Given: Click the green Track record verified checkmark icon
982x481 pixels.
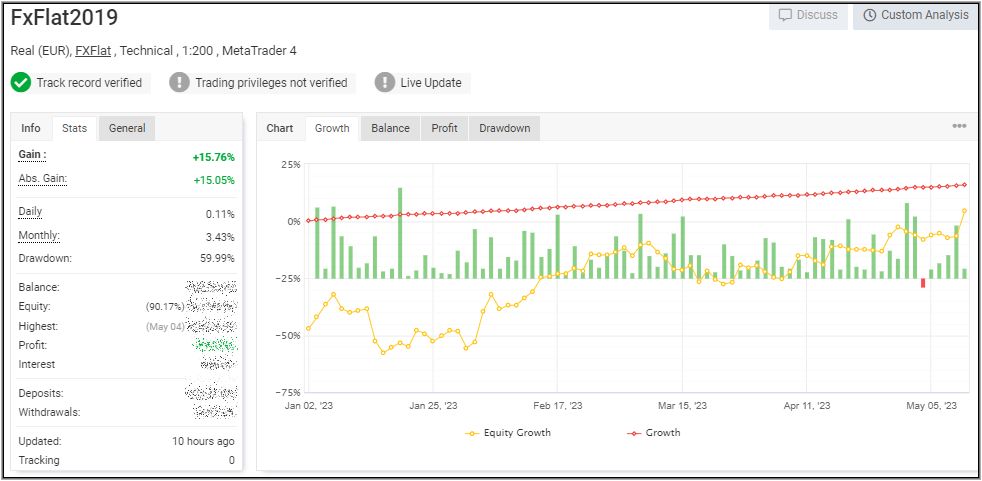Looking at the screenshot, I should click(21, 83).
